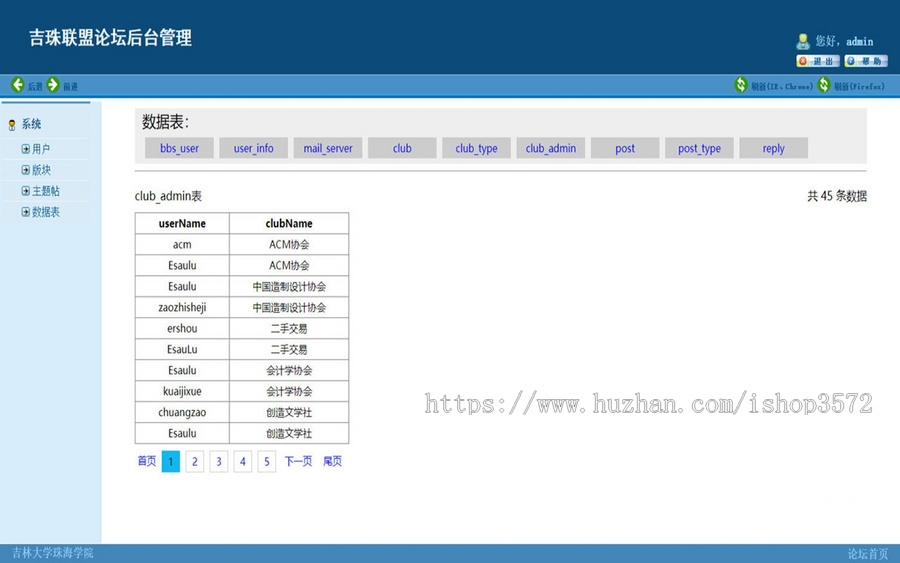Click the 后退 back label
Image resolution: width=900 pixels, height=563 pixels.
tap(35, 87)
